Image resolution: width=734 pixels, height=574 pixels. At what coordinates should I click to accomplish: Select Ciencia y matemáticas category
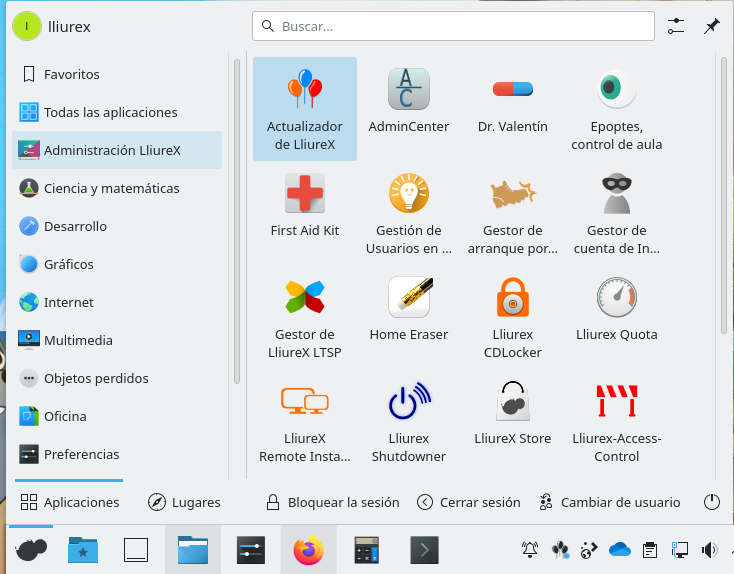111,188
